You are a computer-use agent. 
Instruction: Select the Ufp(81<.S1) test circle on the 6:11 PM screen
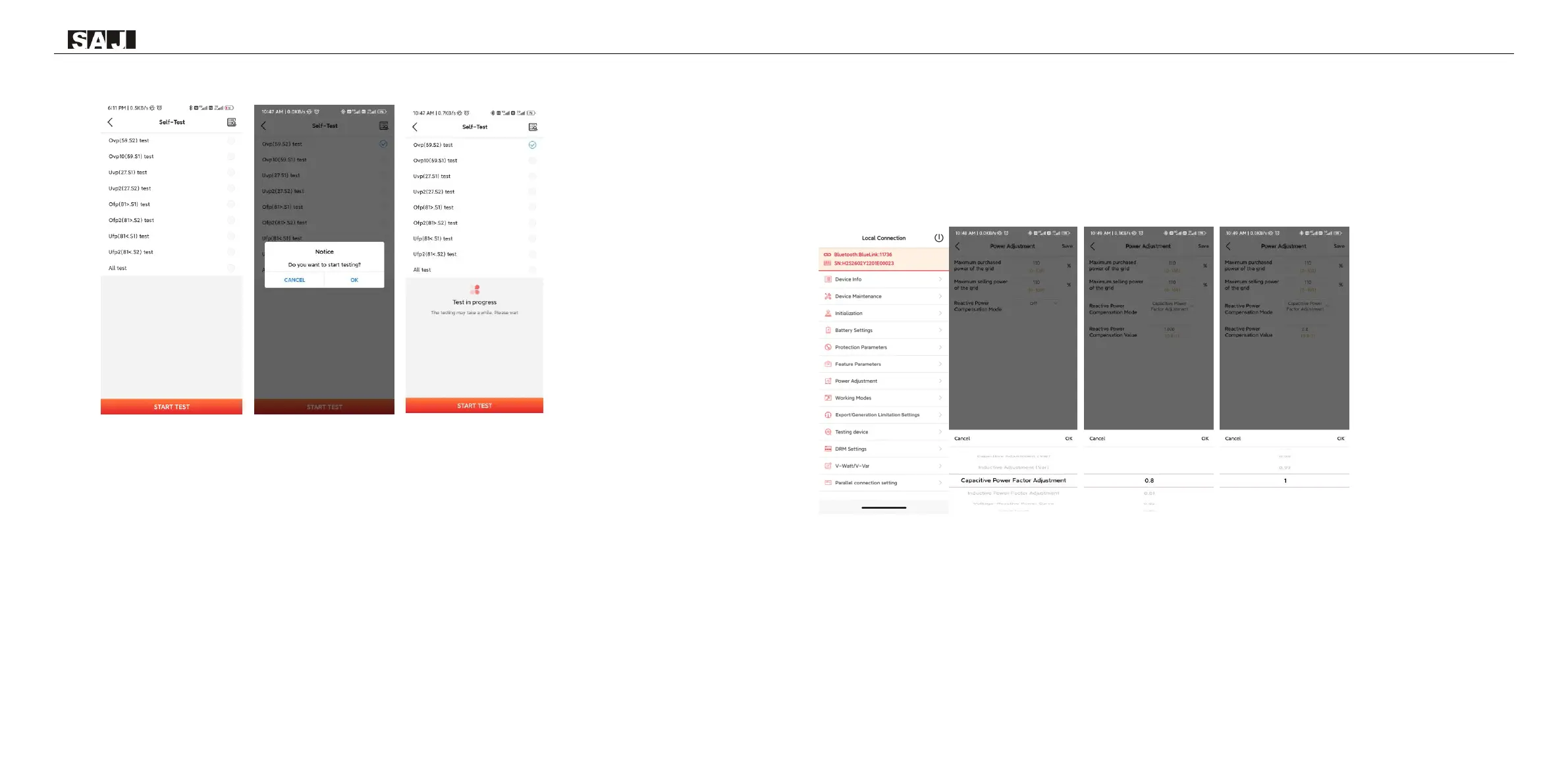[231, 236]
